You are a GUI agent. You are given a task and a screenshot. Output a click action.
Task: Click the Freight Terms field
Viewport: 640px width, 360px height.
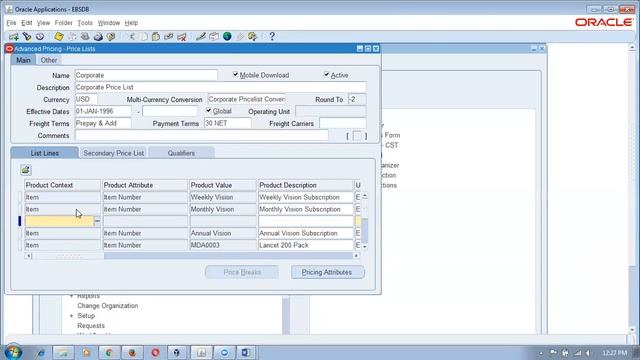(x=103, y=123)
